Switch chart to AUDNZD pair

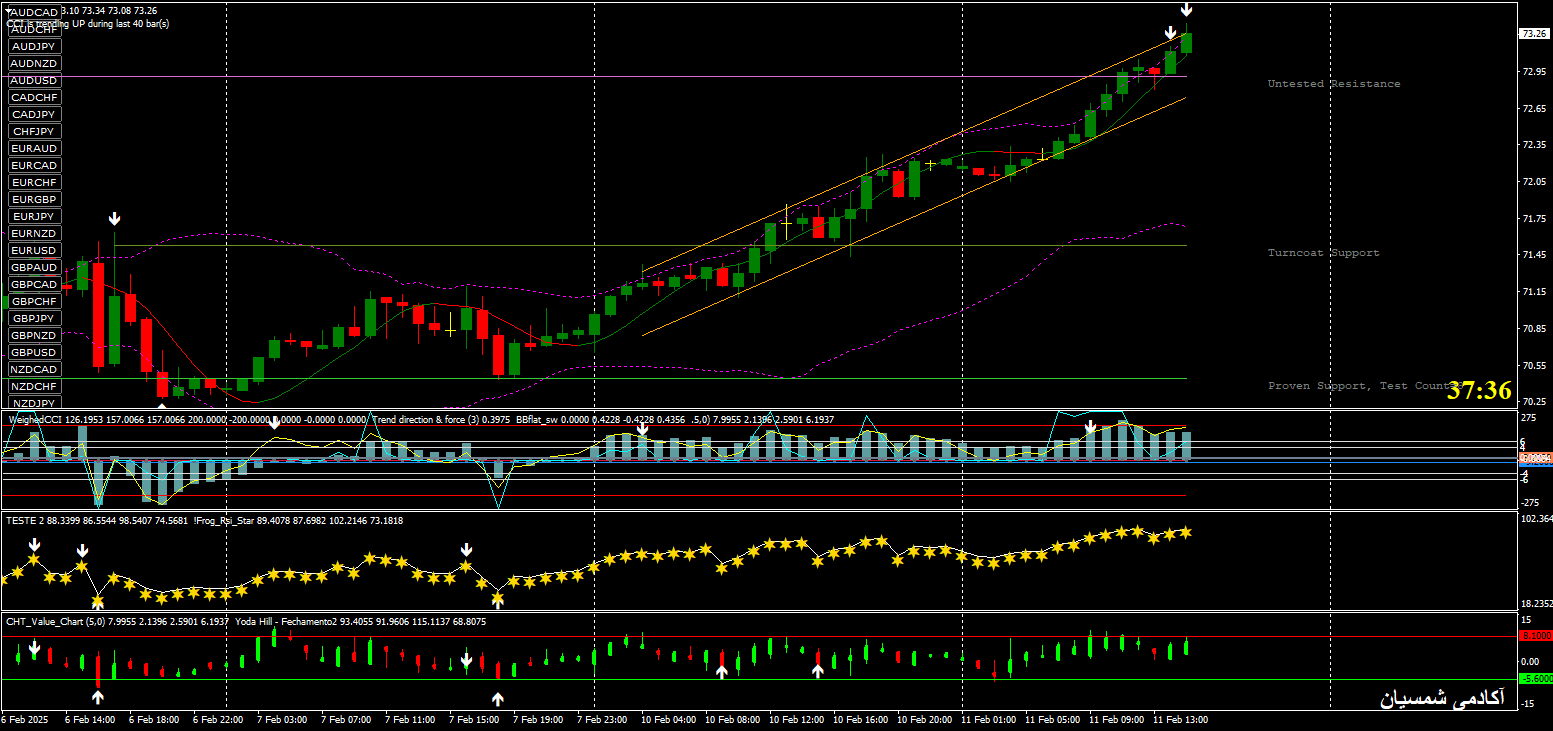click(34, 63)
